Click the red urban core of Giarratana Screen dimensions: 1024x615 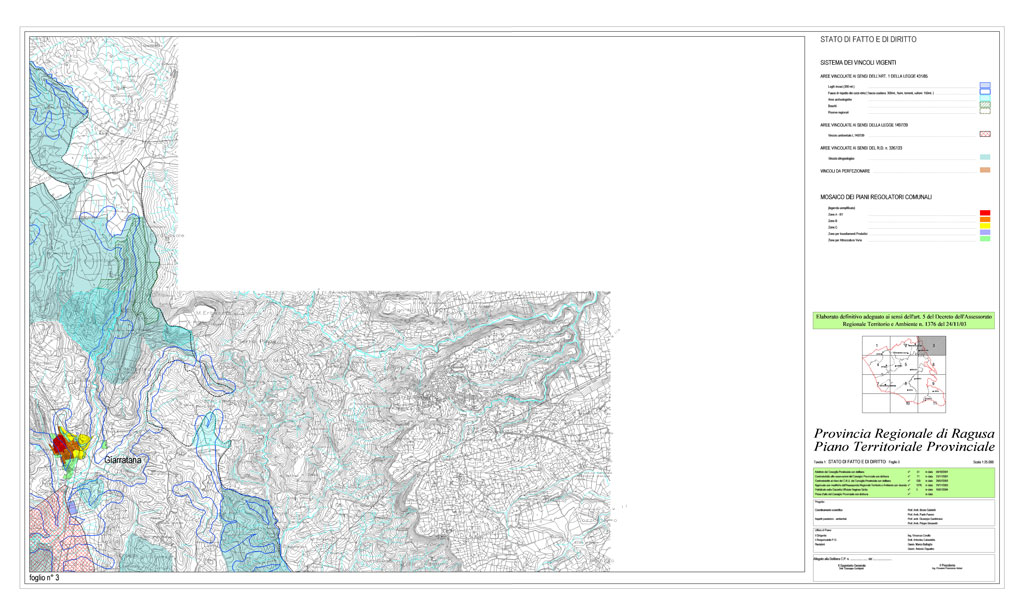point(60,442)
